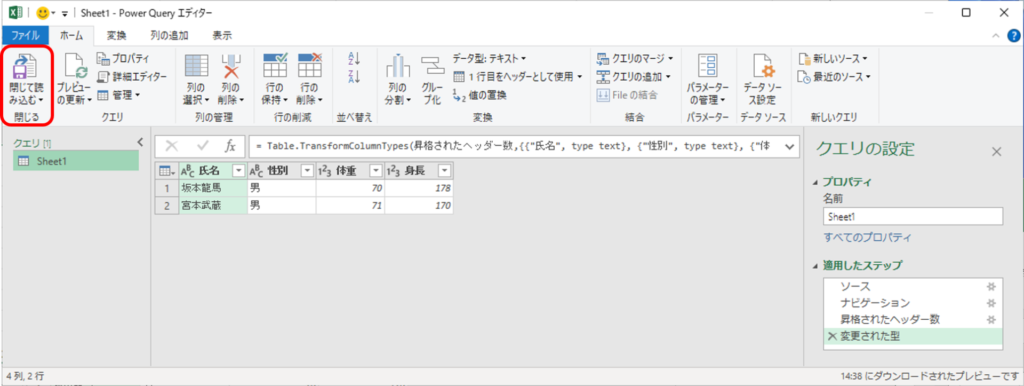Open the 体重 column filter dropdown
The width and height of the screenshot is (1024, 386).
[376, 170]
